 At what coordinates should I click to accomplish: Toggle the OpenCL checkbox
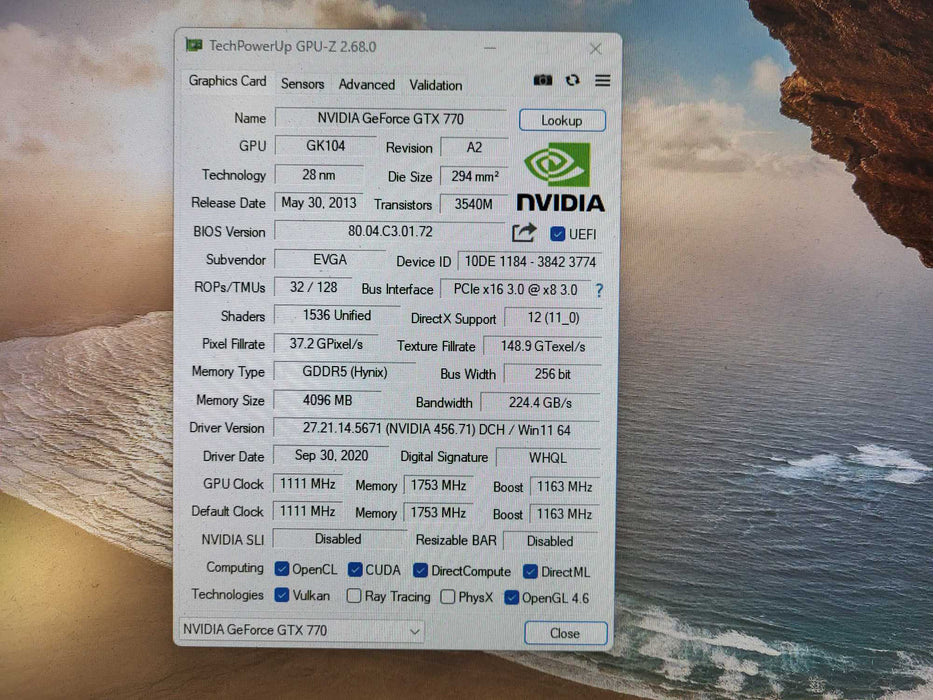tap(283, 570)
